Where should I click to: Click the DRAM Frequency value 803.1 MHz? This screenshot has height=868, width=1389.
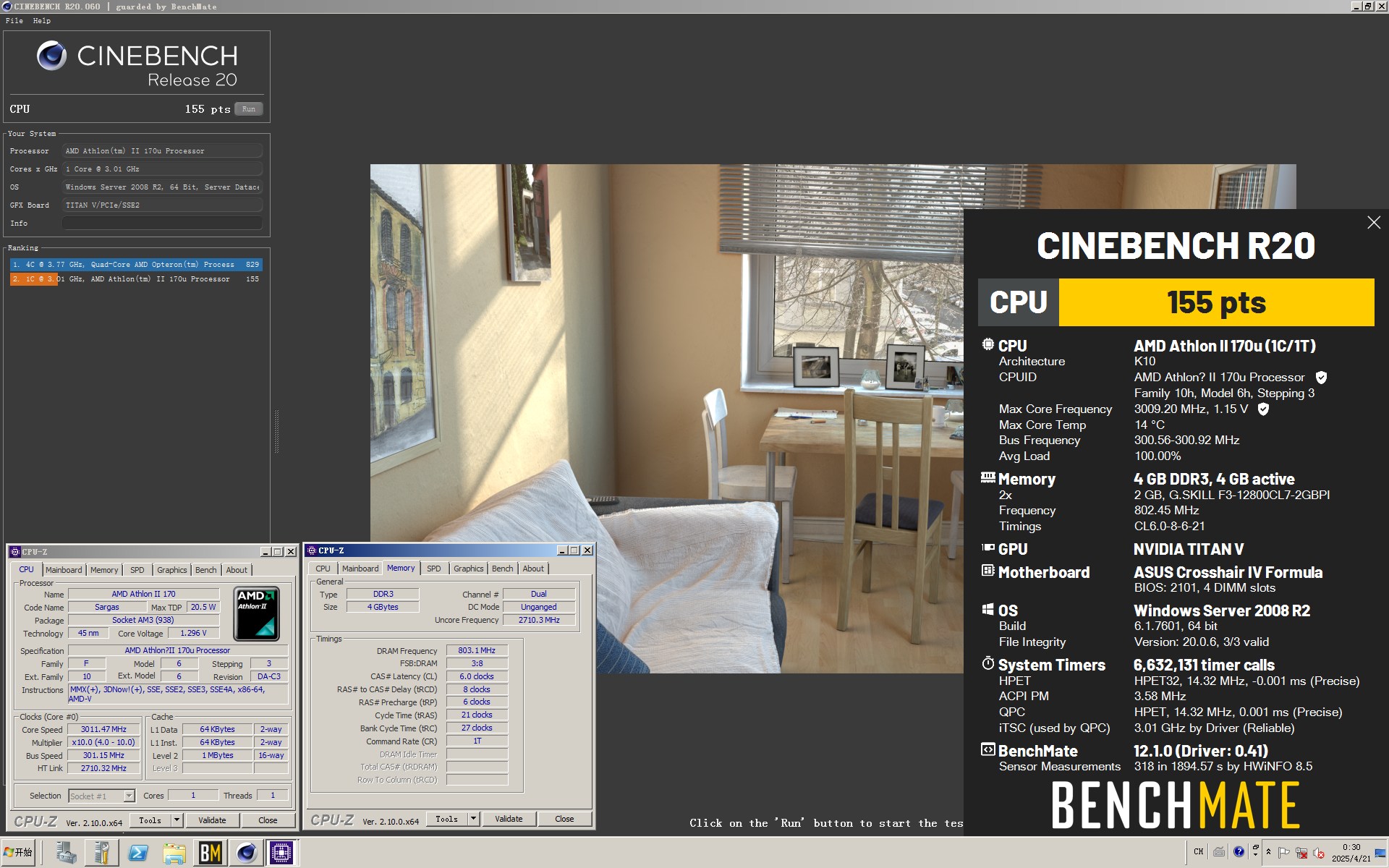(477, 650)
